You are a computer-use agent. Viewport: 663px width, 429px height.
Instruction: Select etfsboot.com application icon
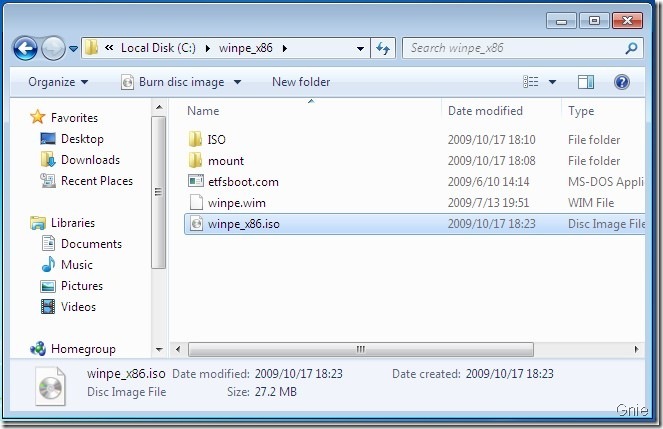pos(195,181)
